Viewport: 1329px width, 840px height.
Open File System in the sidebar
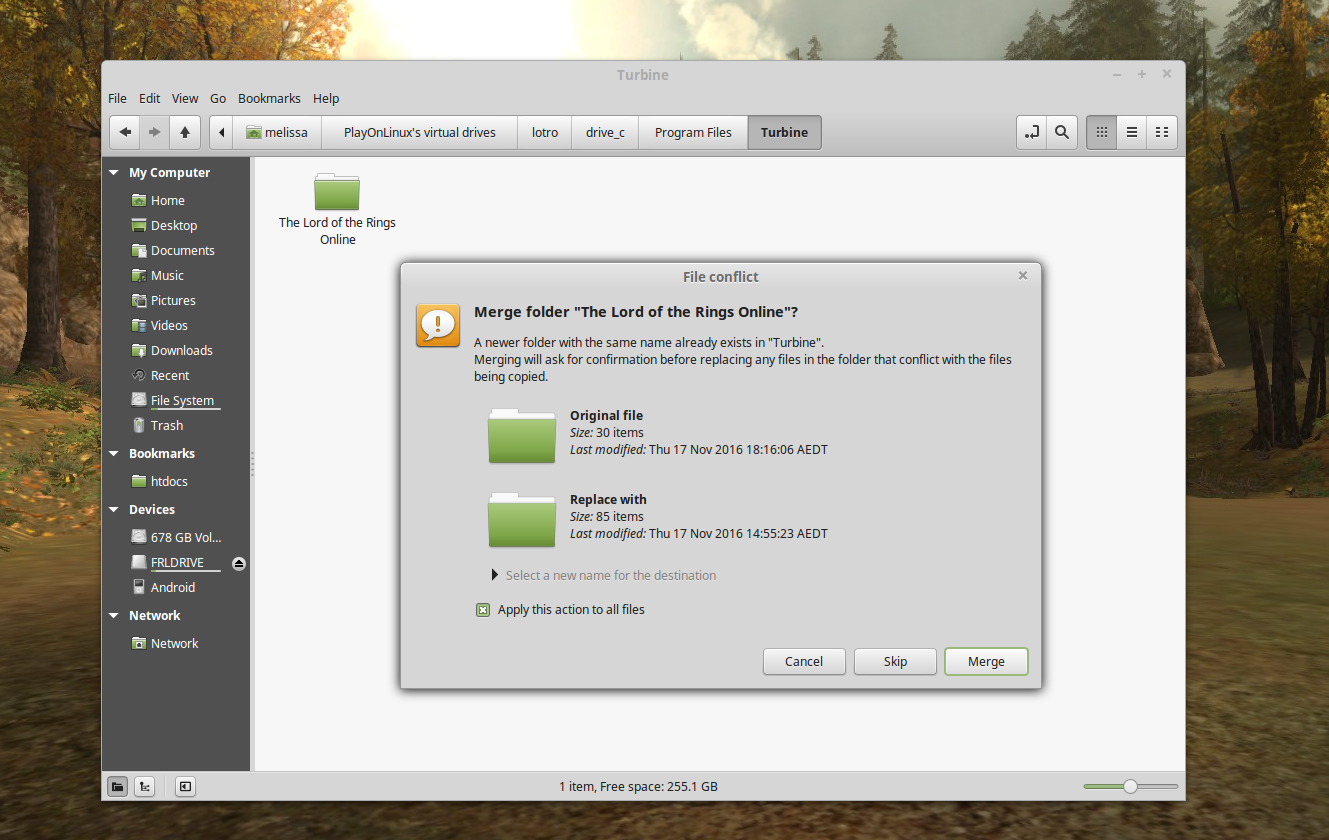[178, 400]
